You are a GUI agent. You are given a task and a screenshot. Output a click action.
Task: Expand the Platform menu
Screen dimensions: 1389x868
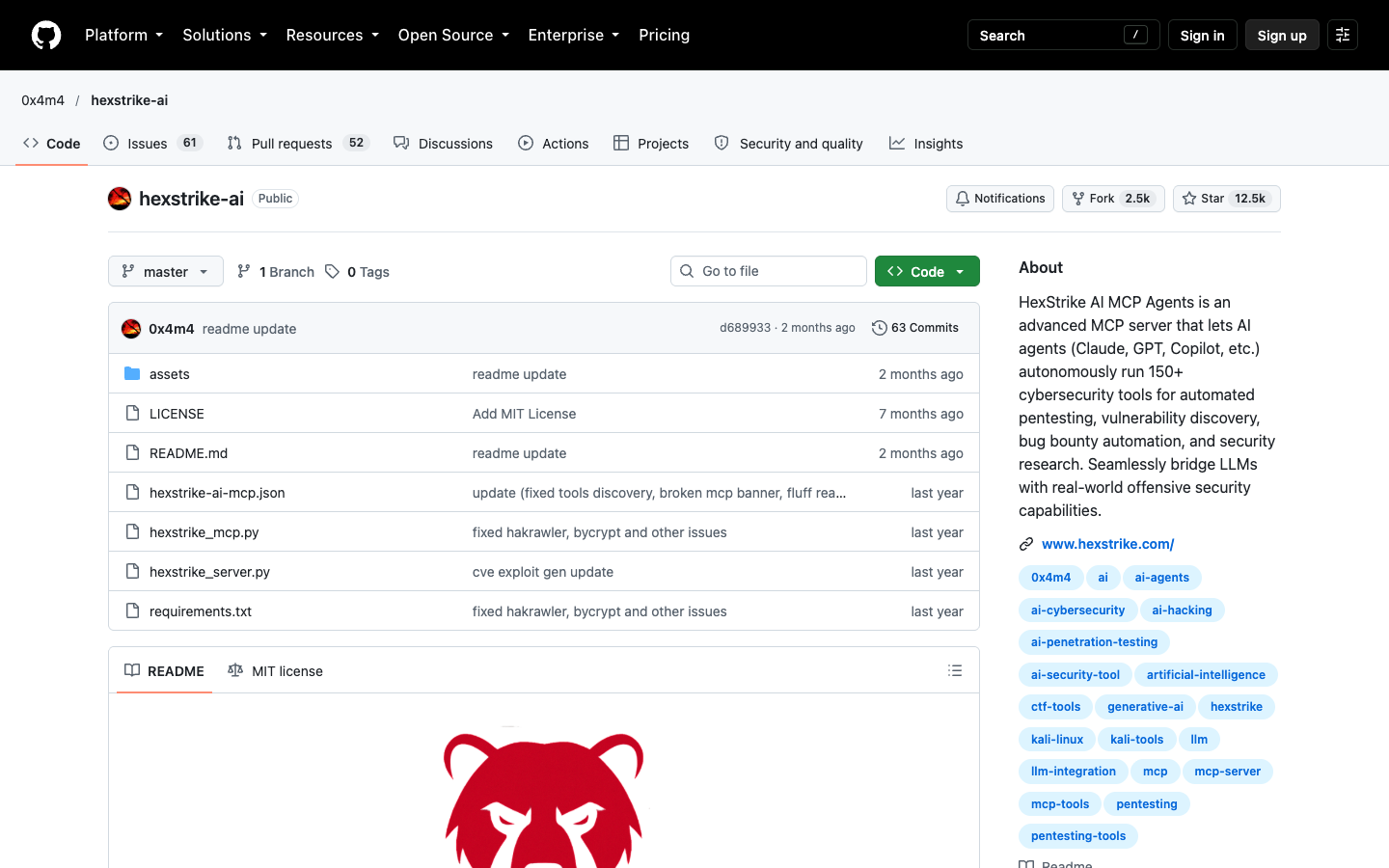point(123,35)
